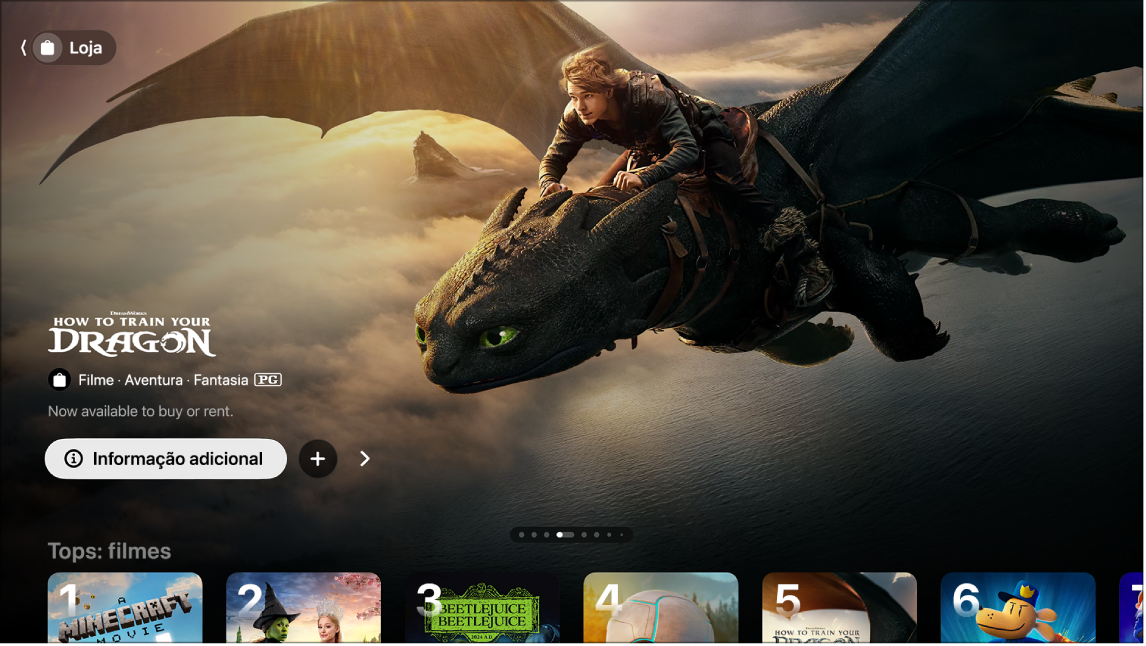The width and height of the screenshot is (1146, 646).
Task: Click the PG rating badge
Action: point(268,380)
